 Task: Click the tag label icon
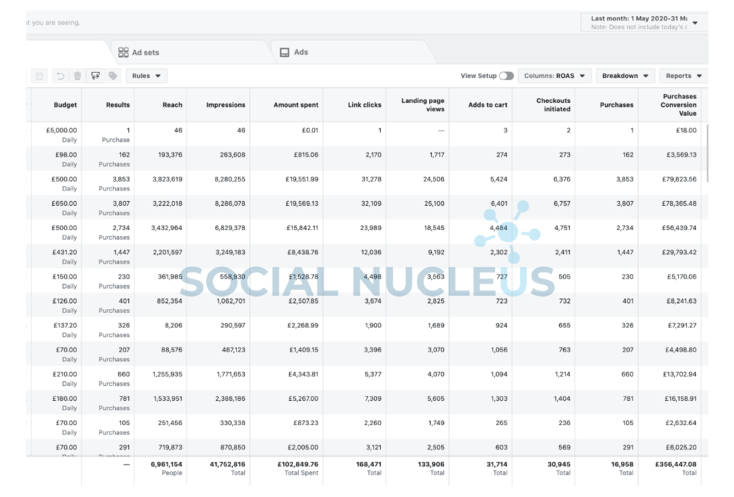(113, 76)
